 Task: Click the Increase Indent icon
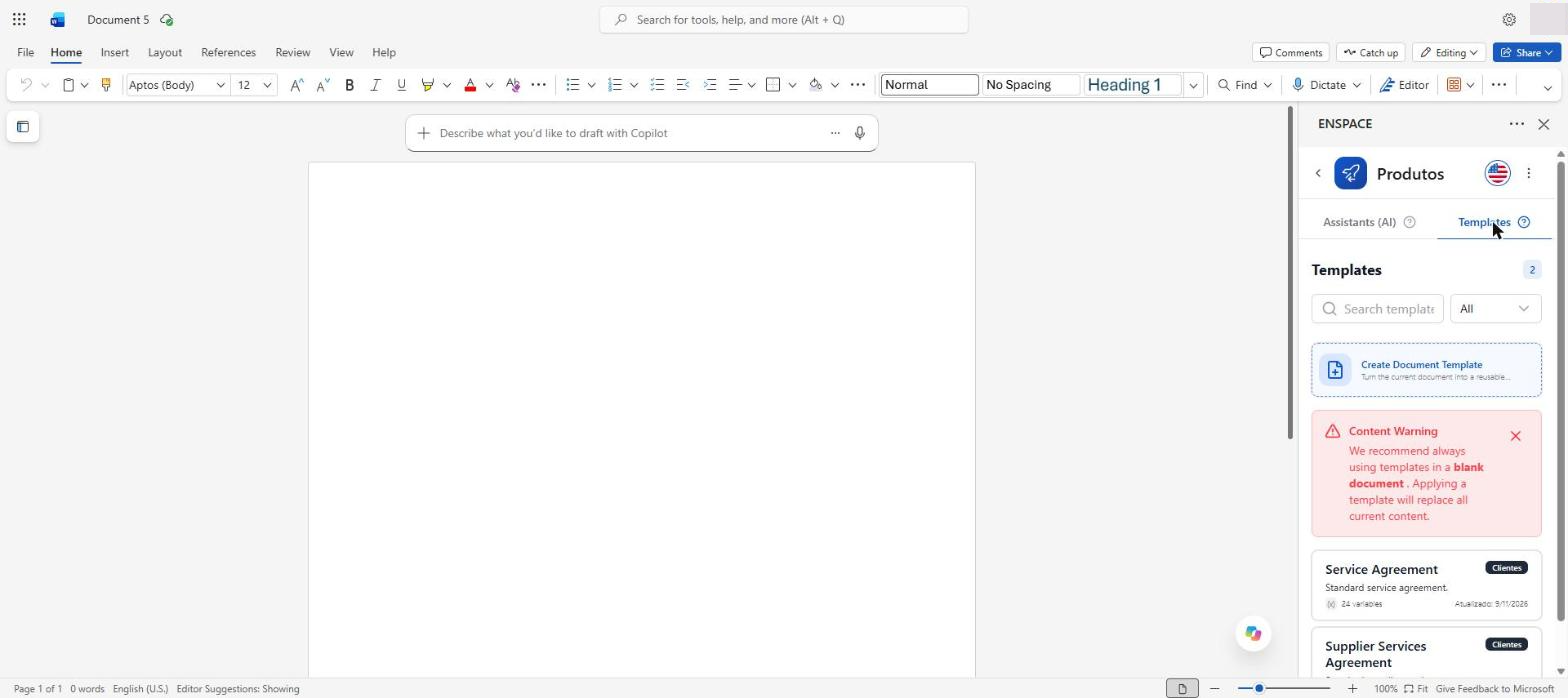pyautogui.click(x=710, y=85)
